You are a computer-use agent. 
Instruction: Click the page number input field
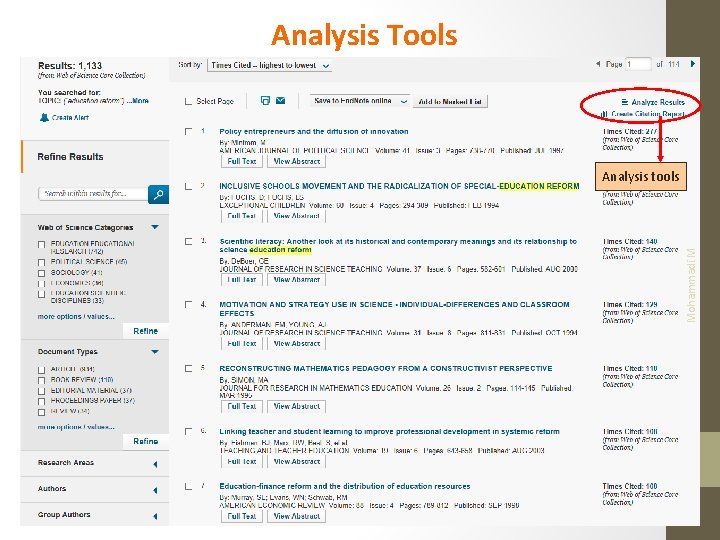tap(639, 64)
